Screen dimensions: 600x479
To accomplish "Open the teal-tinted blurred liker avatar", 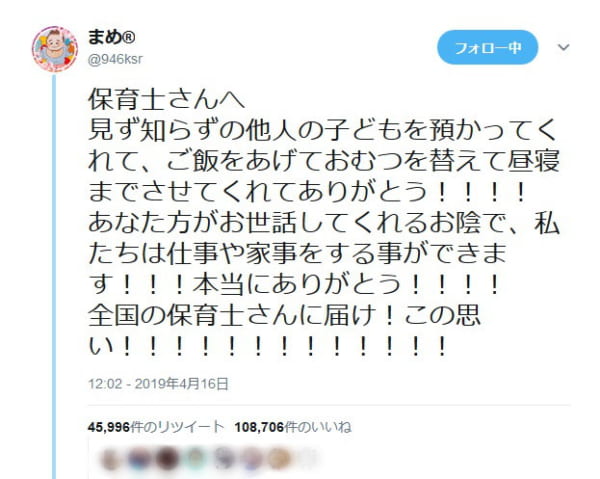I will [195, 459].
